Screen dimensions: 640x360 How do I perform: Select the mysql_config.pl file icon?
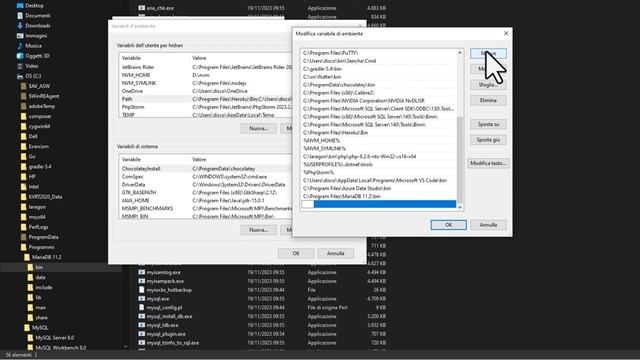pyautogui.click(x=141, y=307)
